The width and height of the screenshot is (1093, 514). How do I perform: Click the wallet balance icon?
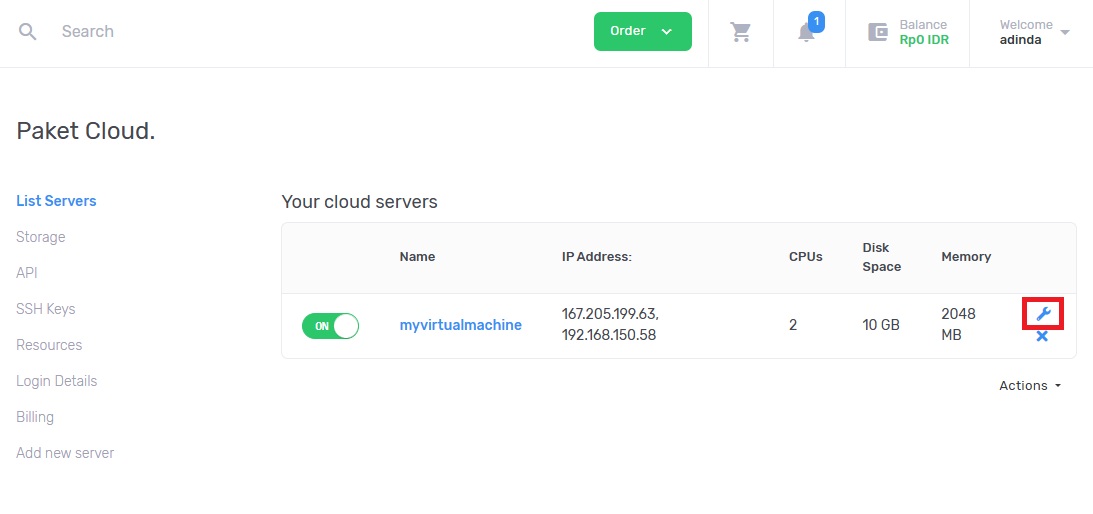tap(878, 32)
